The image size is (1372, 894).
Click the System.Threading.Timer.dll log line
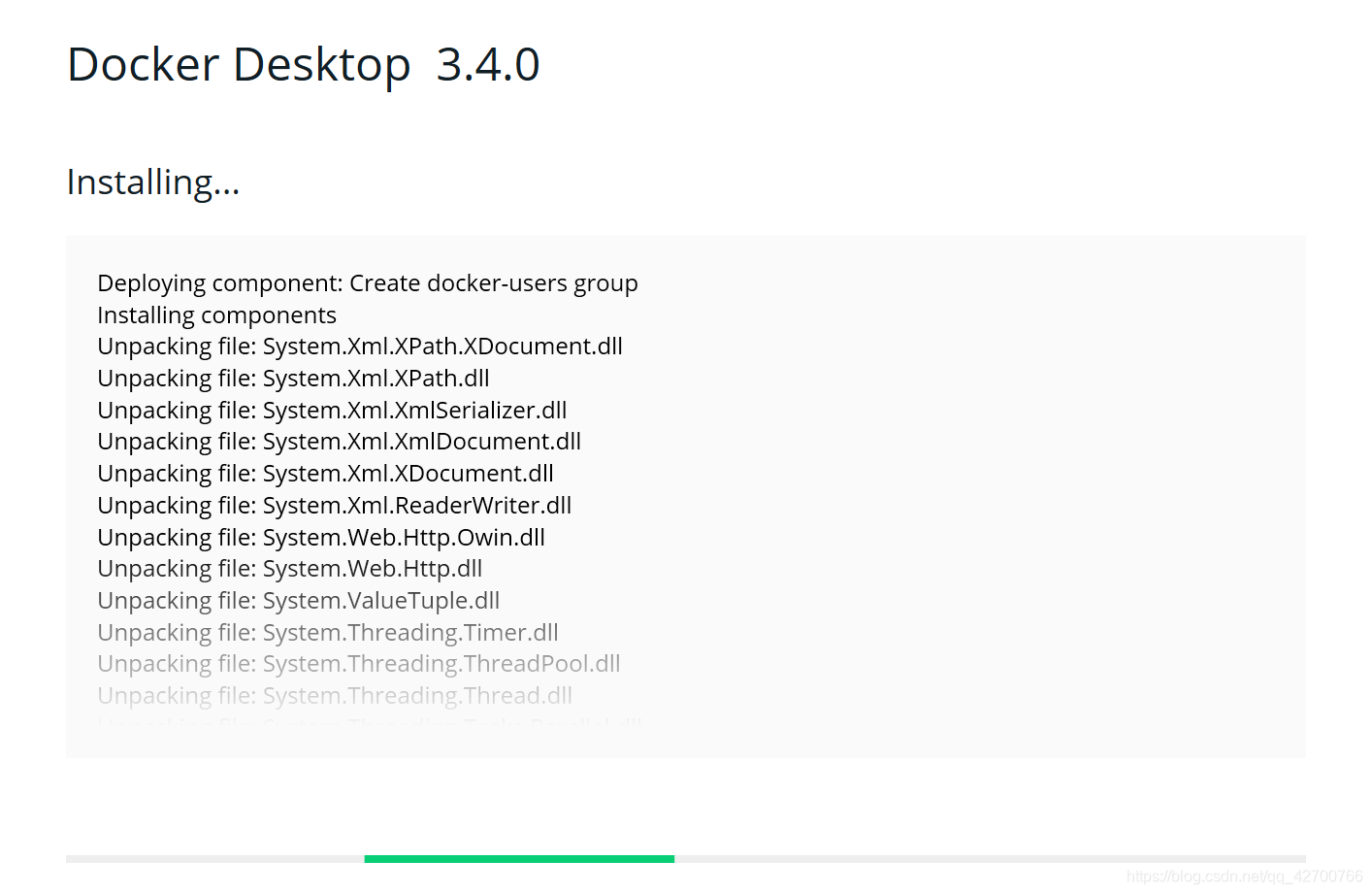coord(328,633)
